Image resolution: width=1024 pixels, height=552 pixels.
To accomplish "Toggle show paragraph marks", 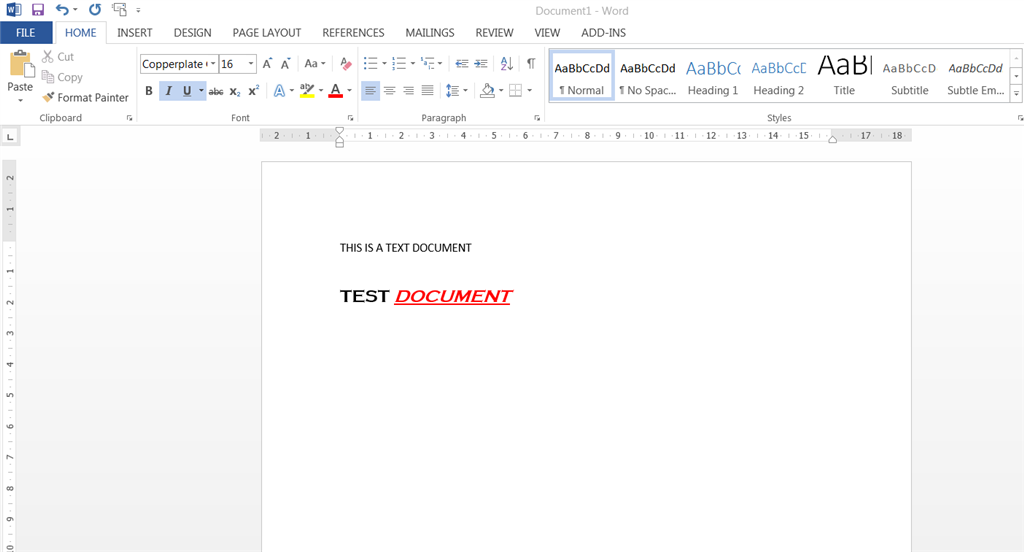I will (531, 63).
